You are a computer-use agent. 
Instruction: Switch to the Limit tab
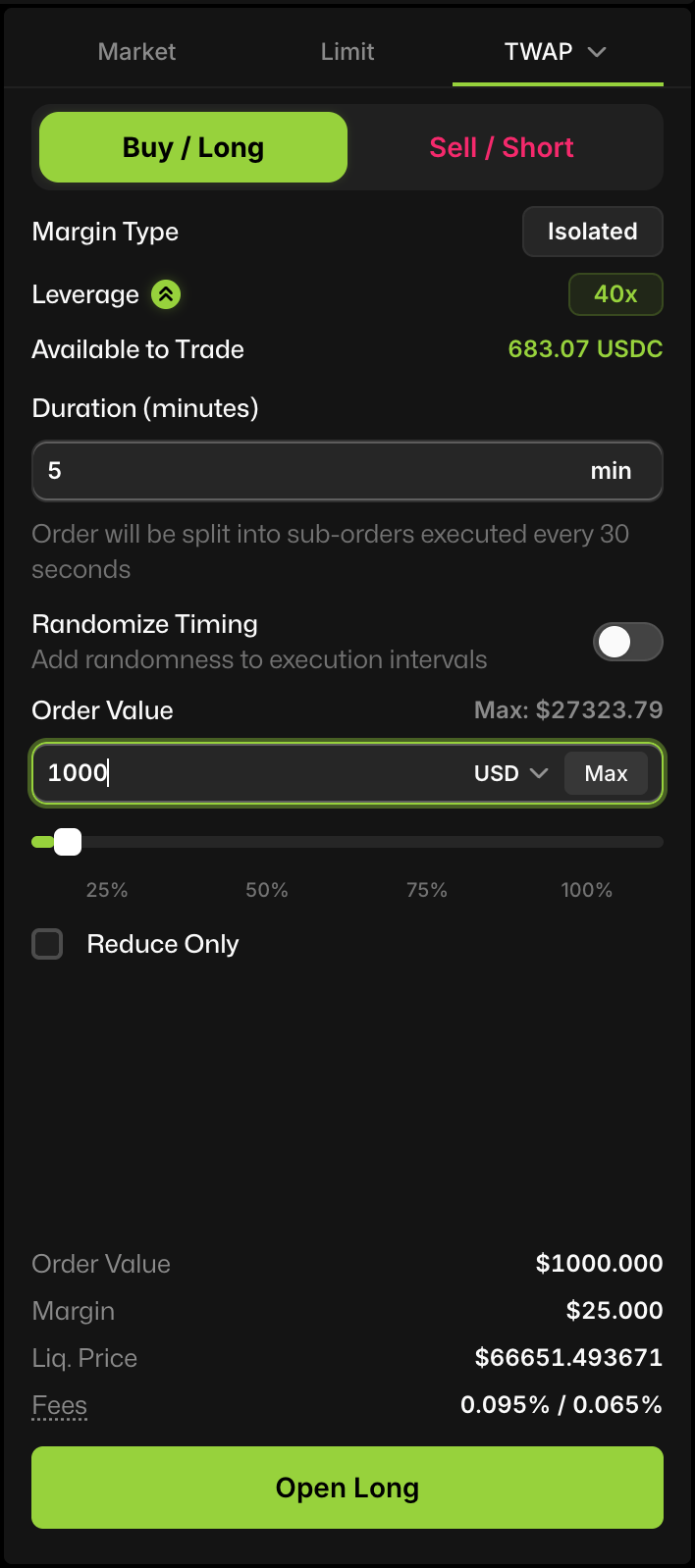[x=347, y=52]
